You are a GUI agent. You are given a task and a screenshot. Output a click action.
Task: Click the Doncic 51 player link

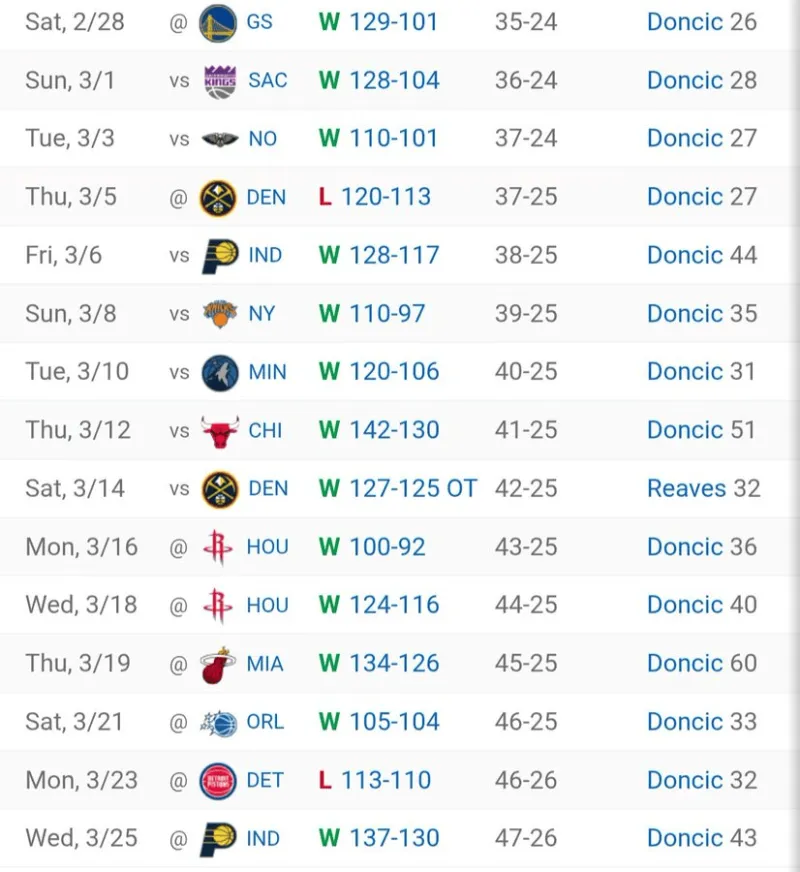coord(701,431)
